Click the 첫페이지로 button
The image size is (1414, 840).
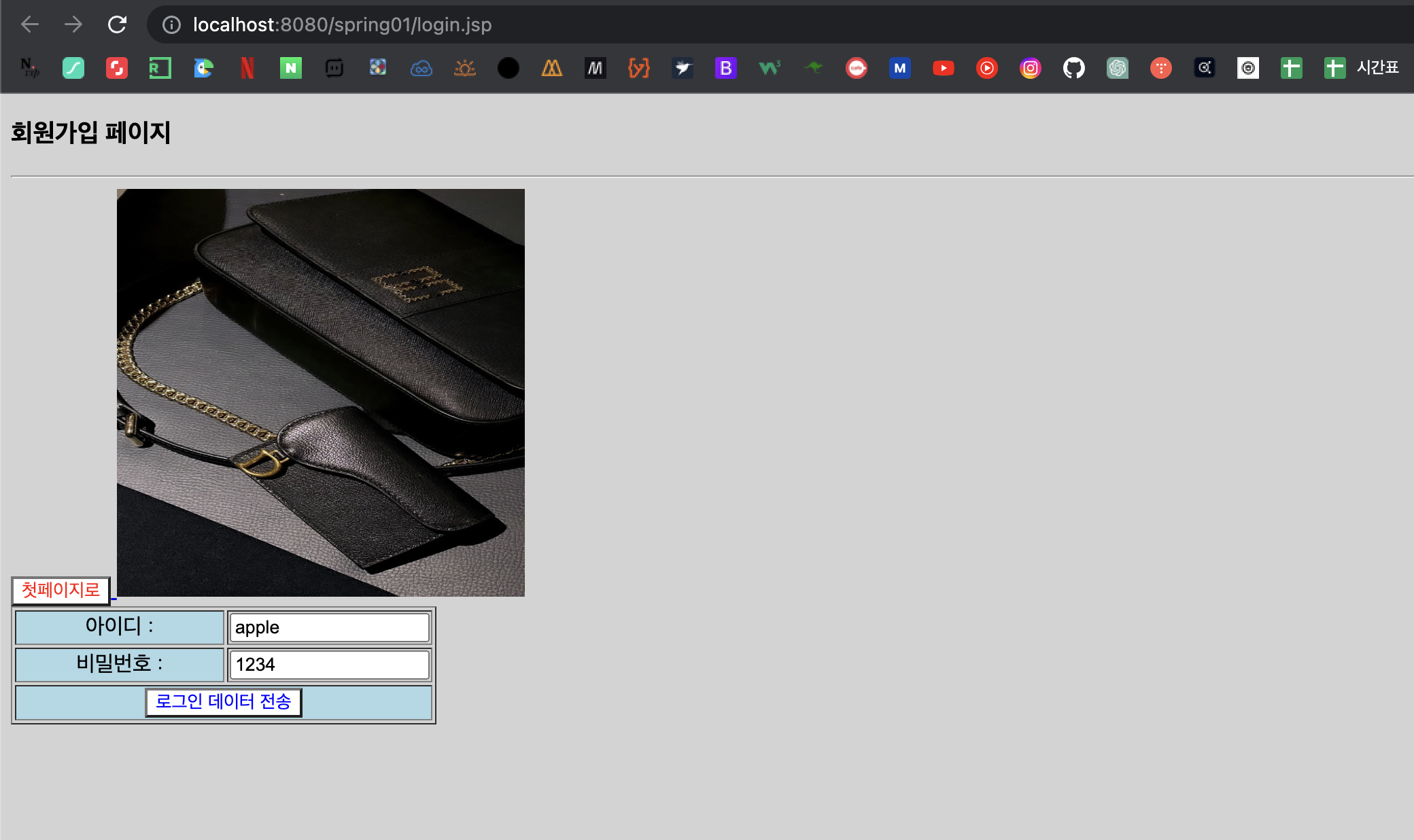61,590
